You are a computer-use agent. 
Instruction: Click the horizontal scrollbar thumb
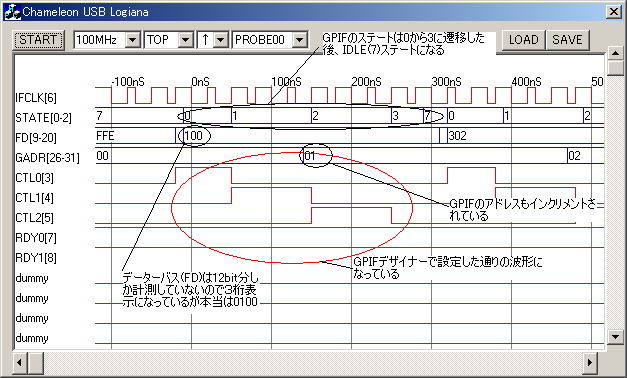(x=36, y=363)
